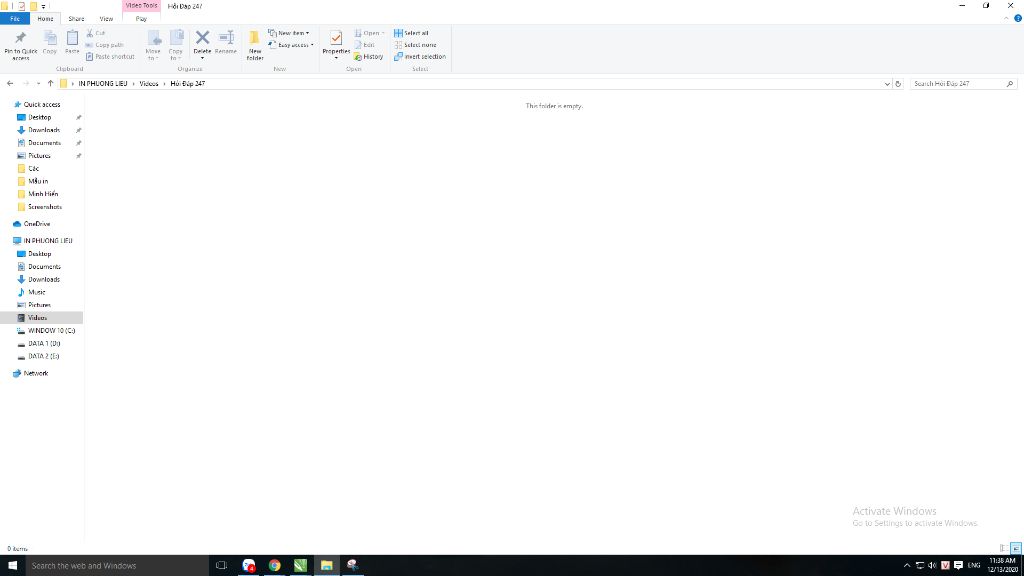Viewport: 1024px width, 576px height.
Task: Open the Copy to command
Action: click(176, 44)
